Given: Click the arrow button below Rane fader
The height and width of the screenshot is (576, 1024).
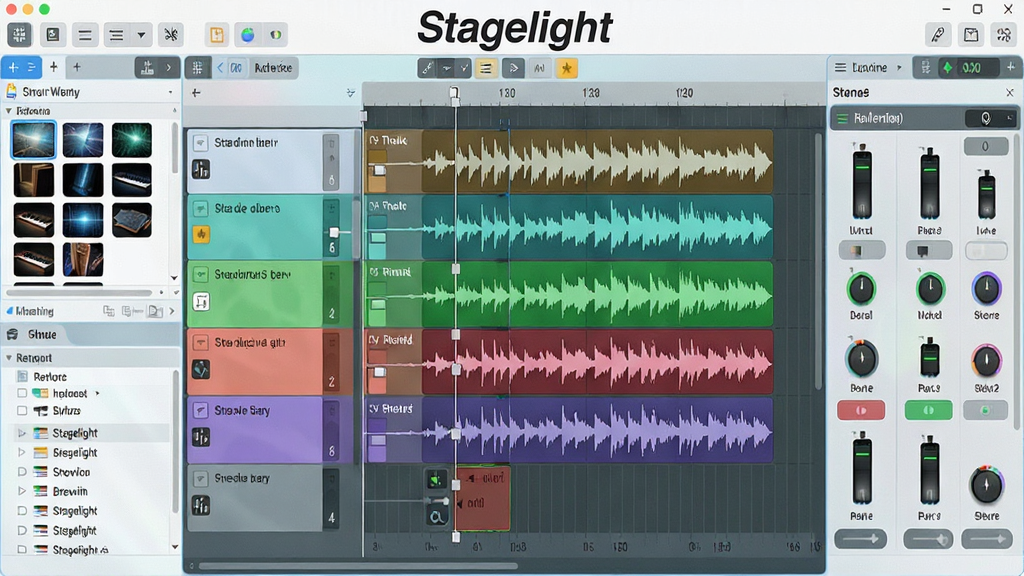Looking at the screenshot, I should tap(861, 539).
